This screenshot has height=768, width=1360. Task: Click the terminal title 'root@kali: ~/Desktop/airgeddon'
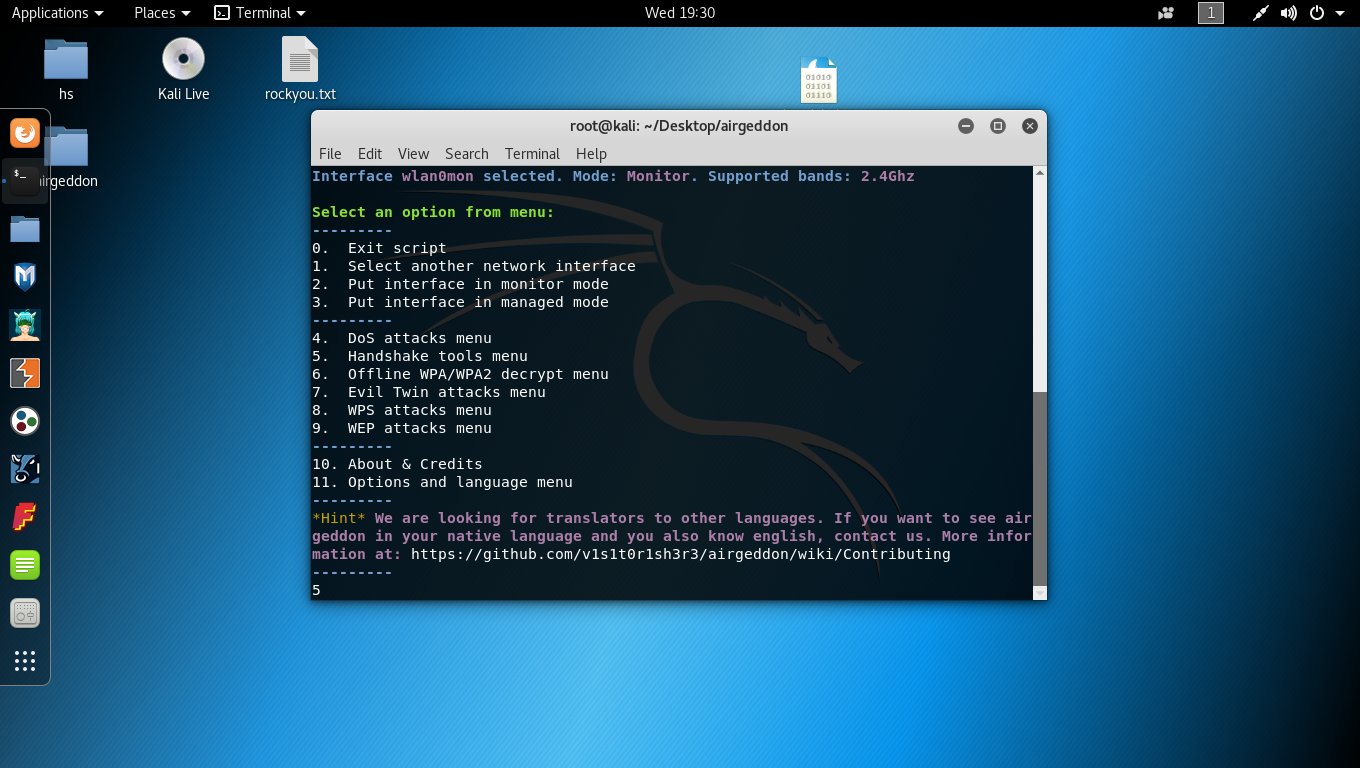coord(679,126)
